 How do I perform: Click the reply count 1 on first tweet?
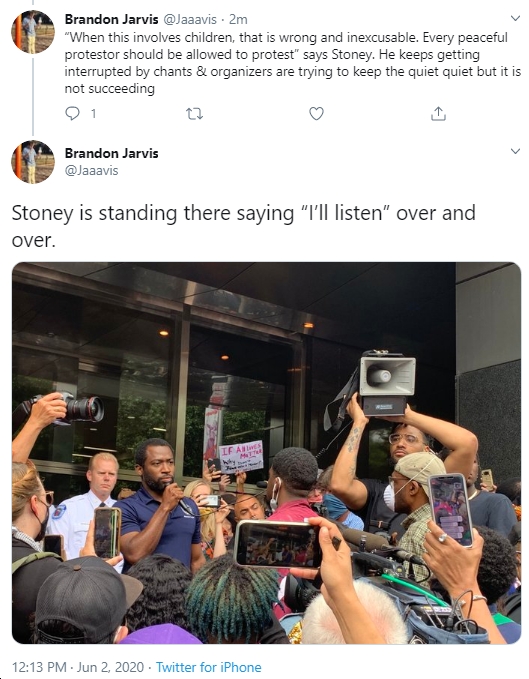(x=93, y=114)
